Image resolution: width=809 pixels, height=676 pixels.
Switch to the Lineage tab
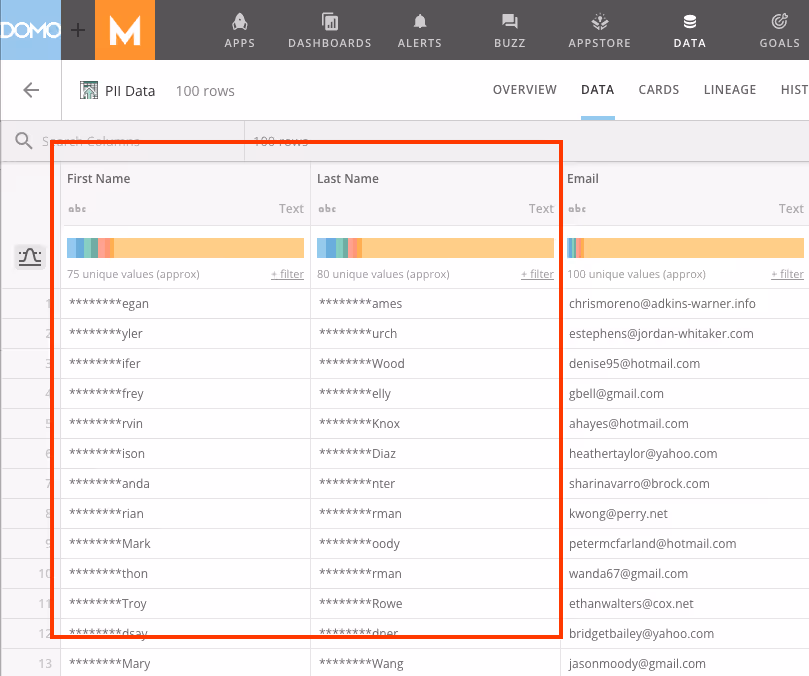[730, 90]
